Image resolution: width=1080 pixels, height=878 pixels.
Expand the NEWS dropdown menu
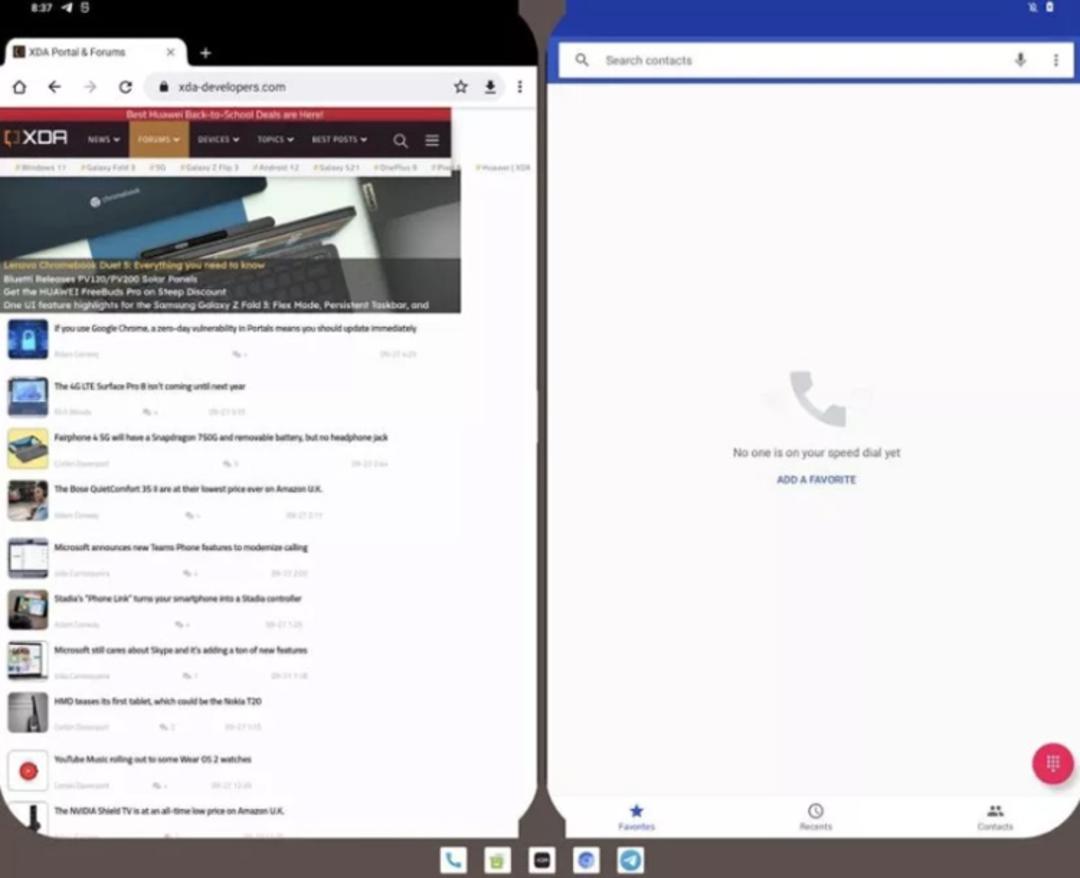click(103, 140)
